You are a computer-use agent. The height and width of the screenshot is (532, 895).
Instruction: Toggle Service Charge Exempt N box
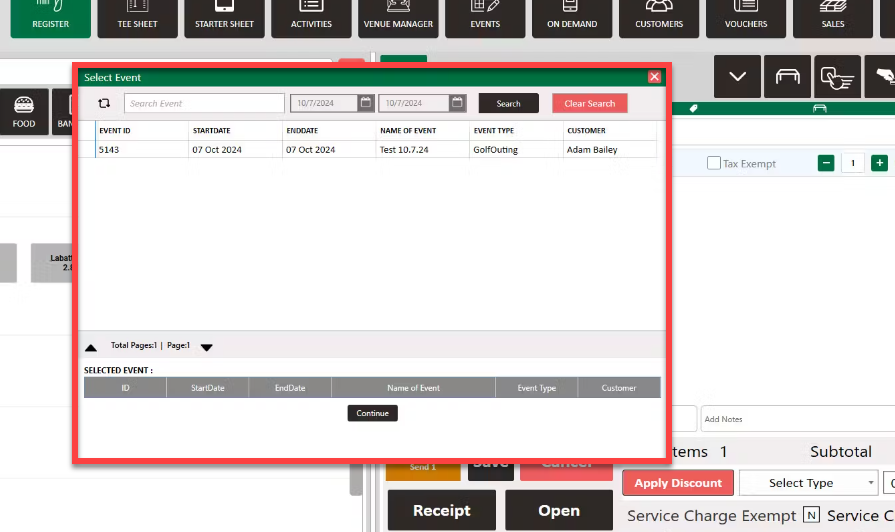click(x=811, y=515)
